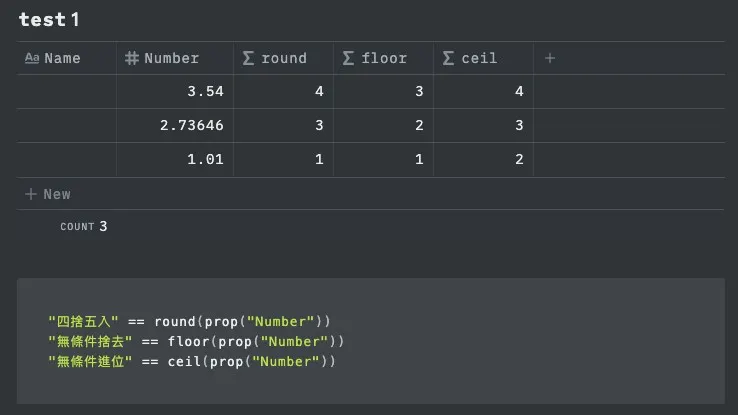The height and width of the screenshot is (415, 738).
Task: Click the code block with round formula
Action: pos(370,340)
